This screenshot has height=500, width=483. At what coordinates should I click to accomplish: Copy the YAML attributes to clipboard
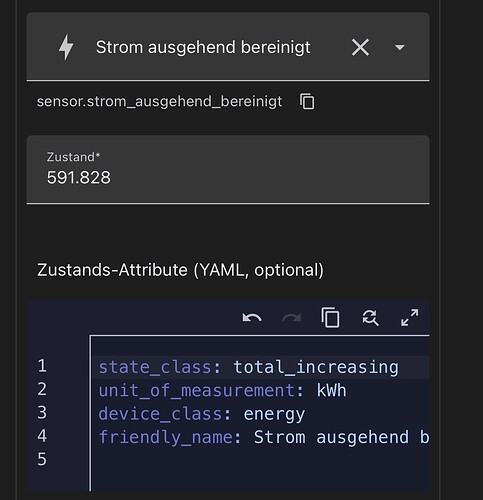[x=330, y=318]
